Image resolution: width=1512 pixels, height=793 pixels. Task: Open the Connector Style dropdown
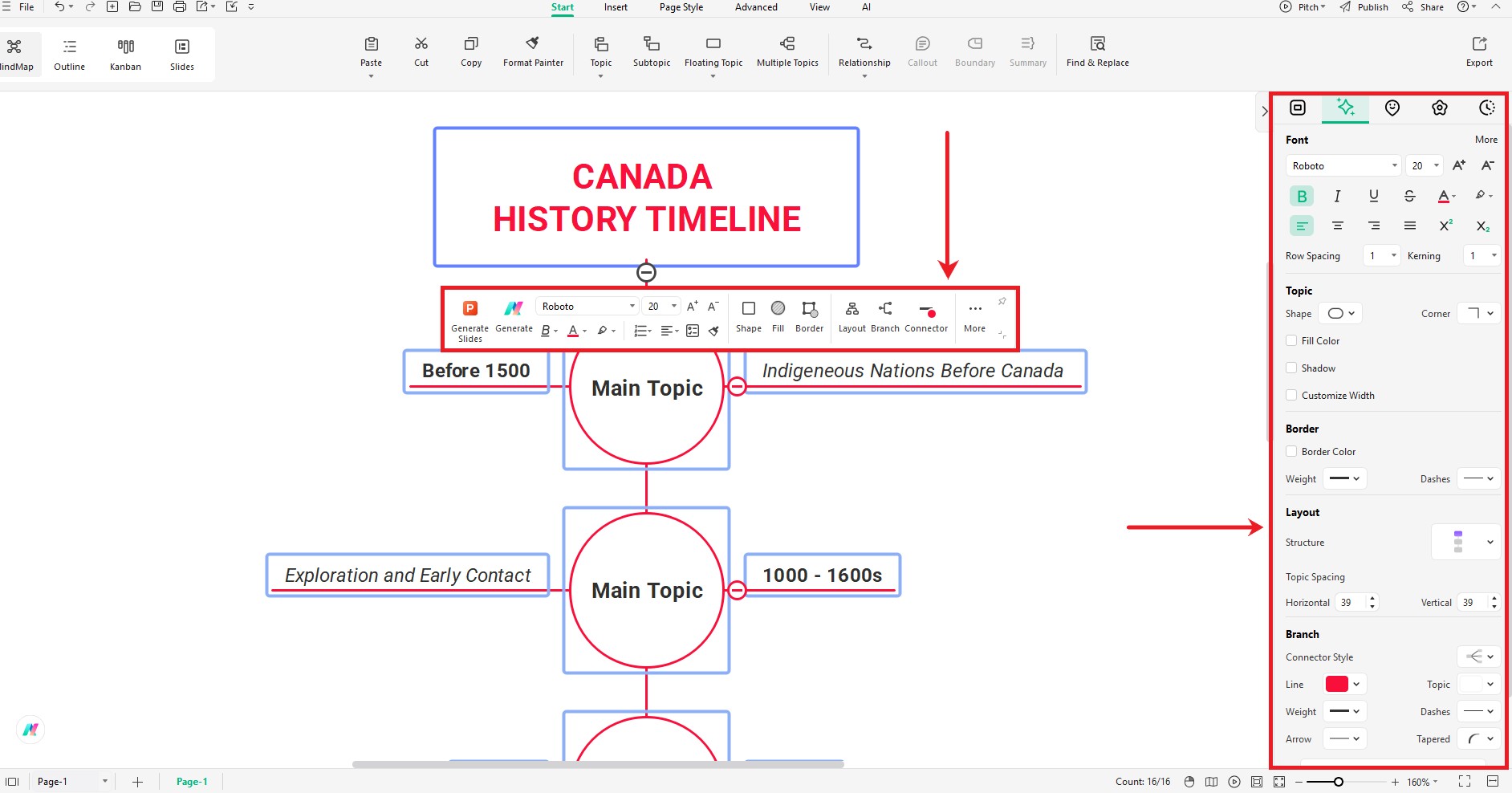pos(1479,657)
